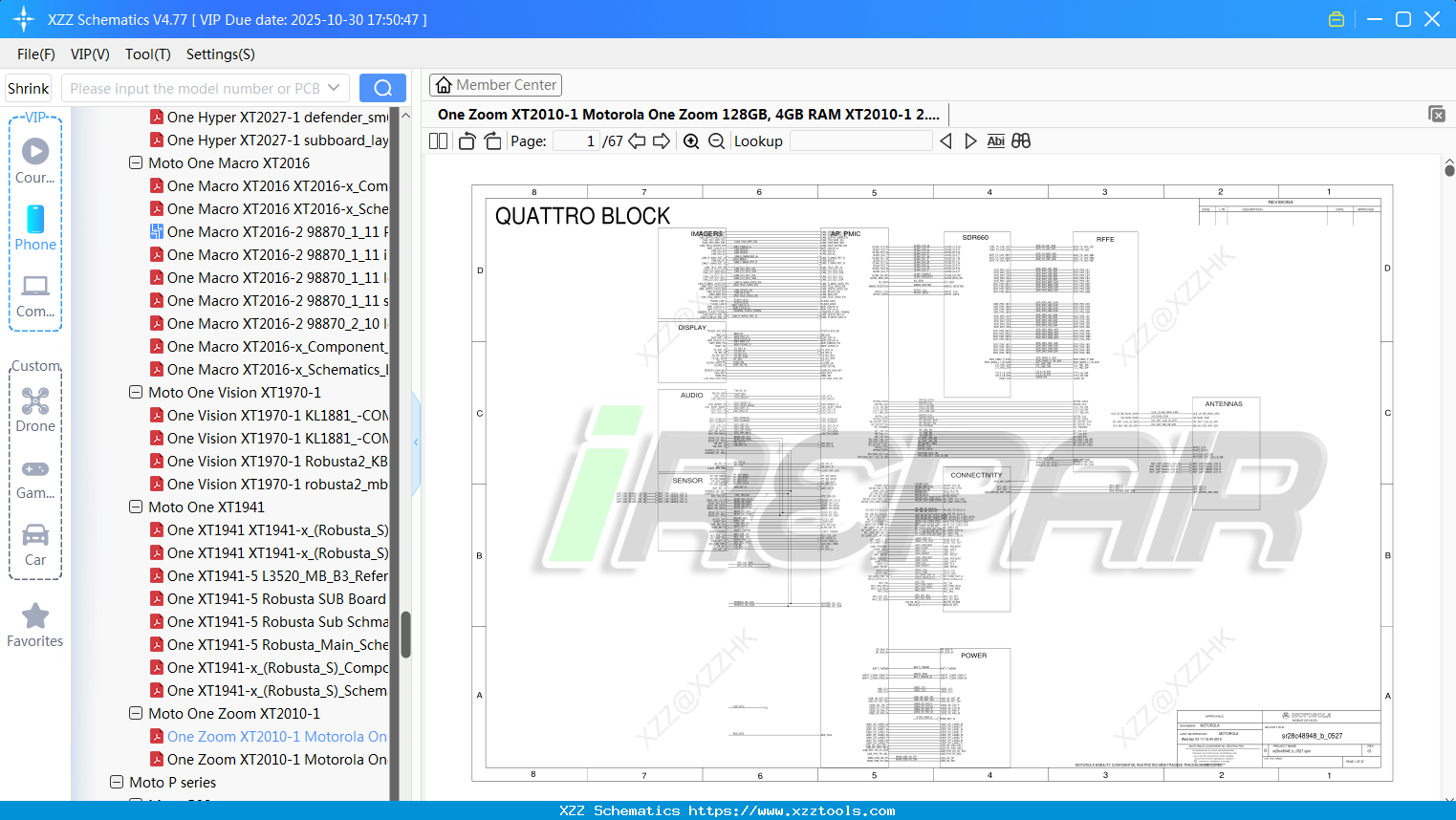
Task: Open the Tool(T) menu
Action: (148, 54)
